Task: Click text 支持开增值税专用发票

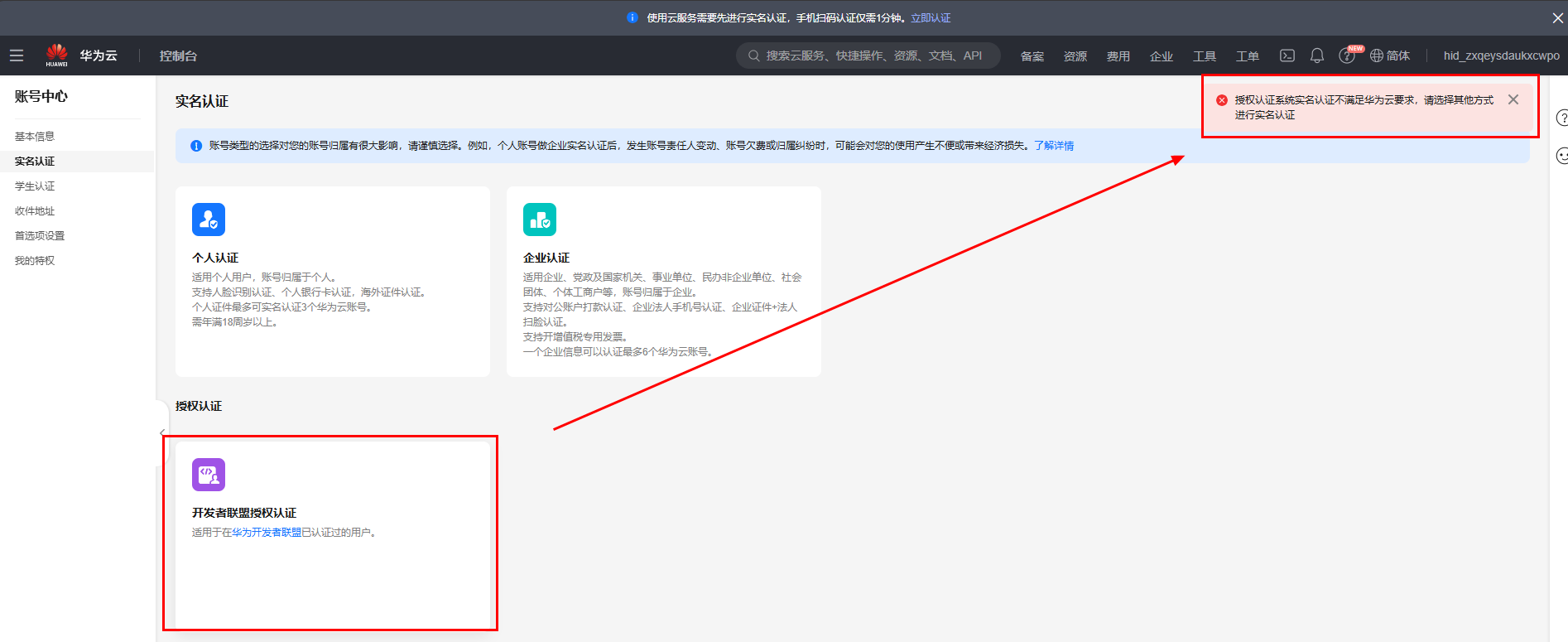Action: click(x=577, y=337)
